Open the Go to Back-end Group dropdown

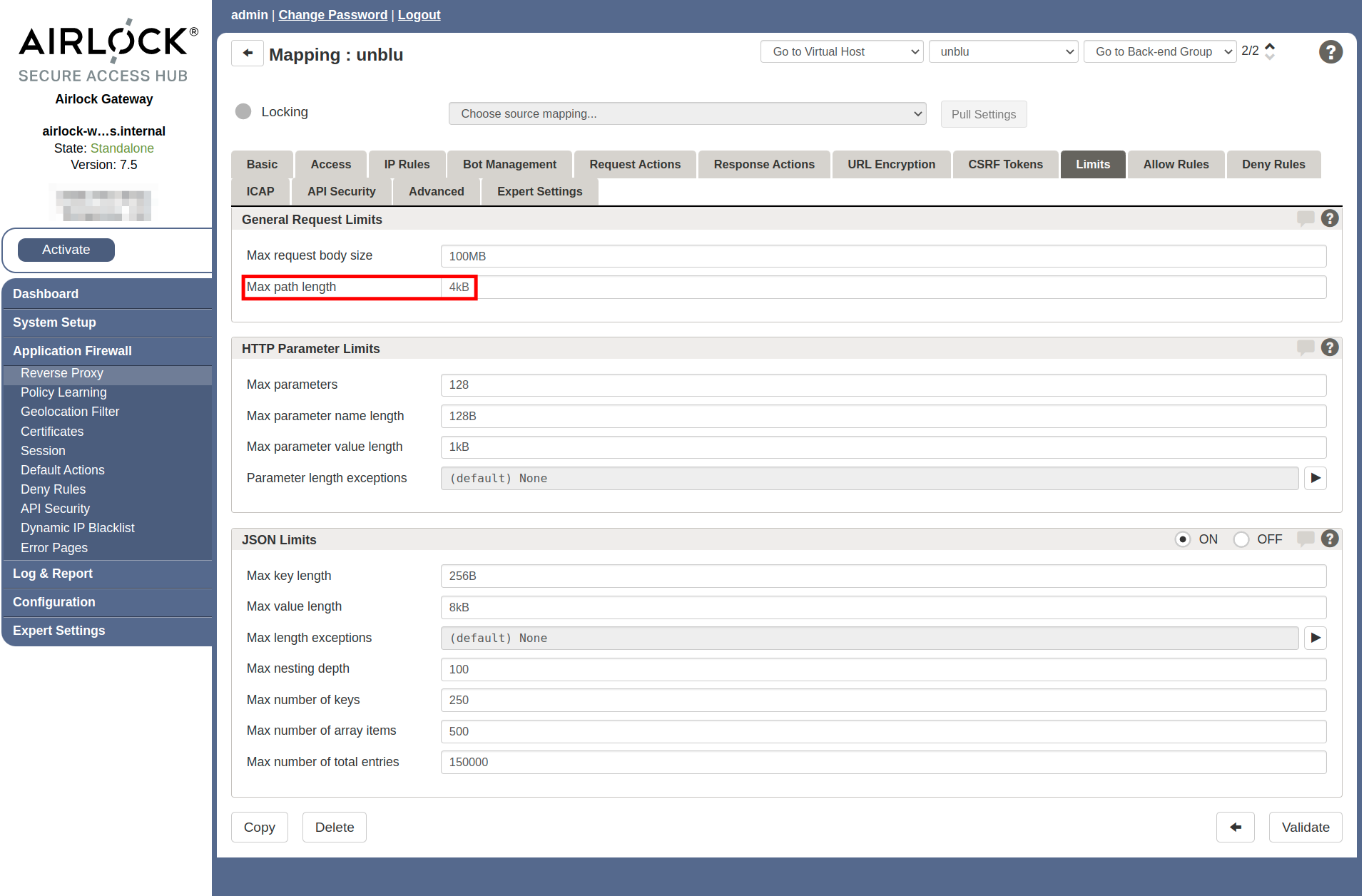(1159, 52)
